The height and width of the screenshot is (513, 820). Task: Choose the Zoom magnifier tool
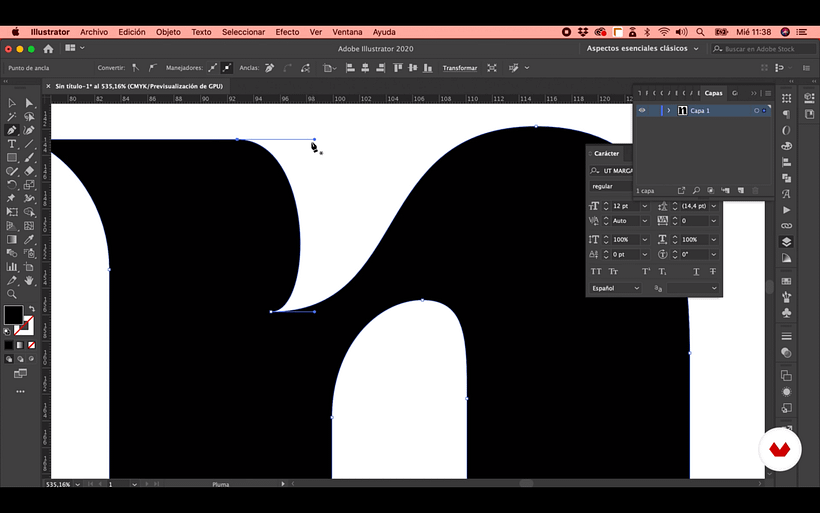click(12, 294)
